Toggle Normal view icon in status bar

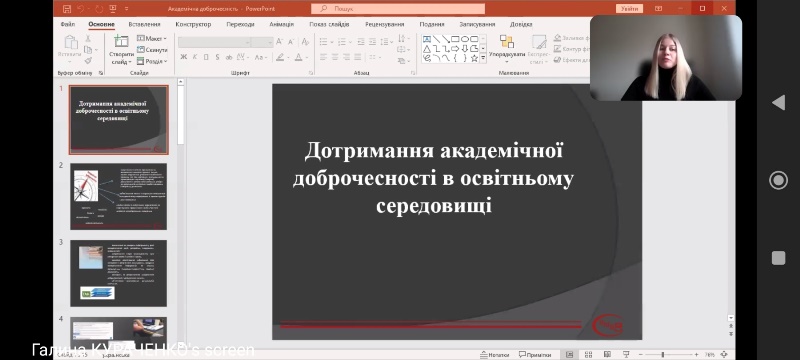coord(569,354)
